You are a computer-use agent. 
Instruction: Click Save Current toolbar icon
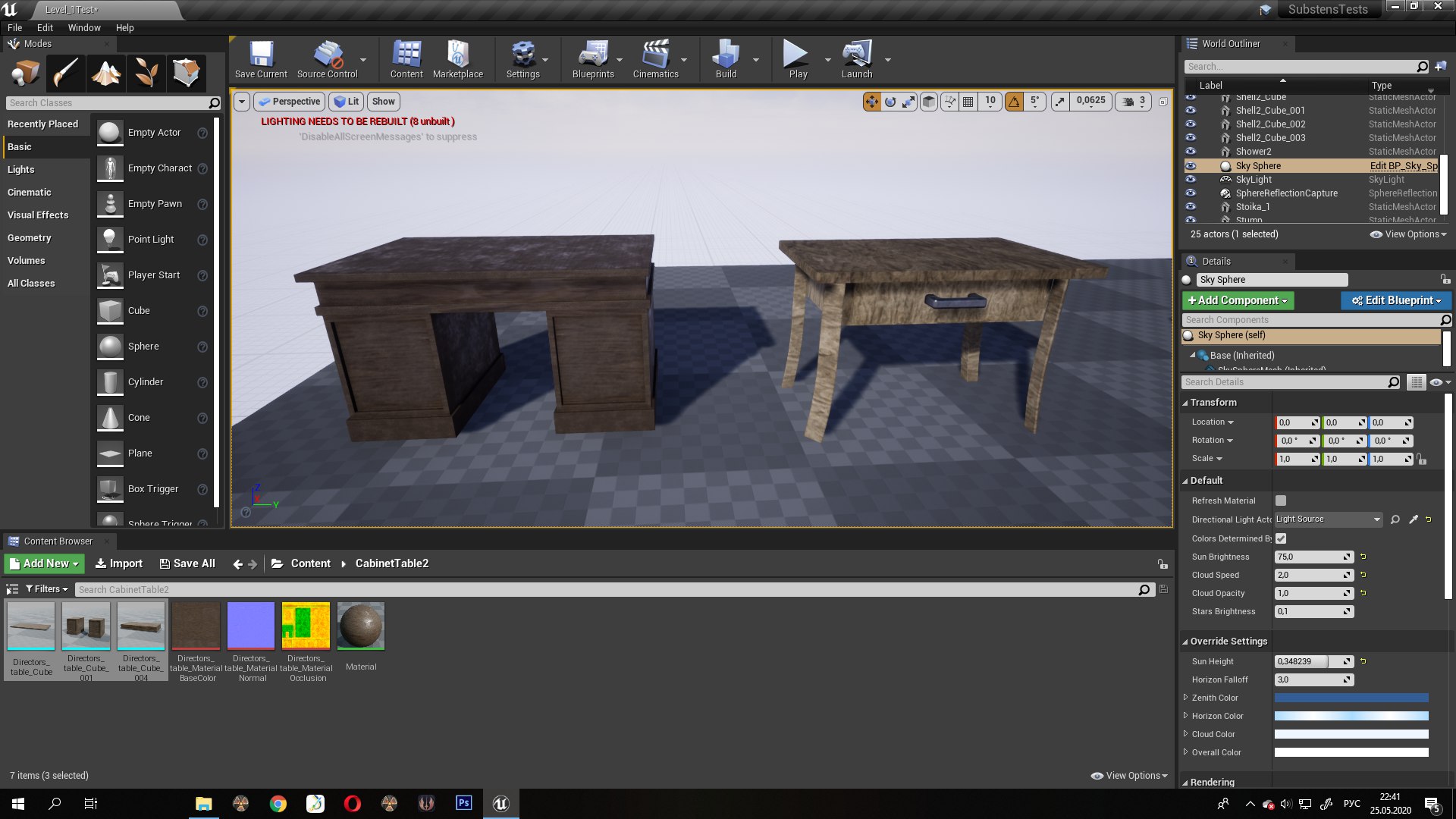pyautogui.click(x=261, y=59)
